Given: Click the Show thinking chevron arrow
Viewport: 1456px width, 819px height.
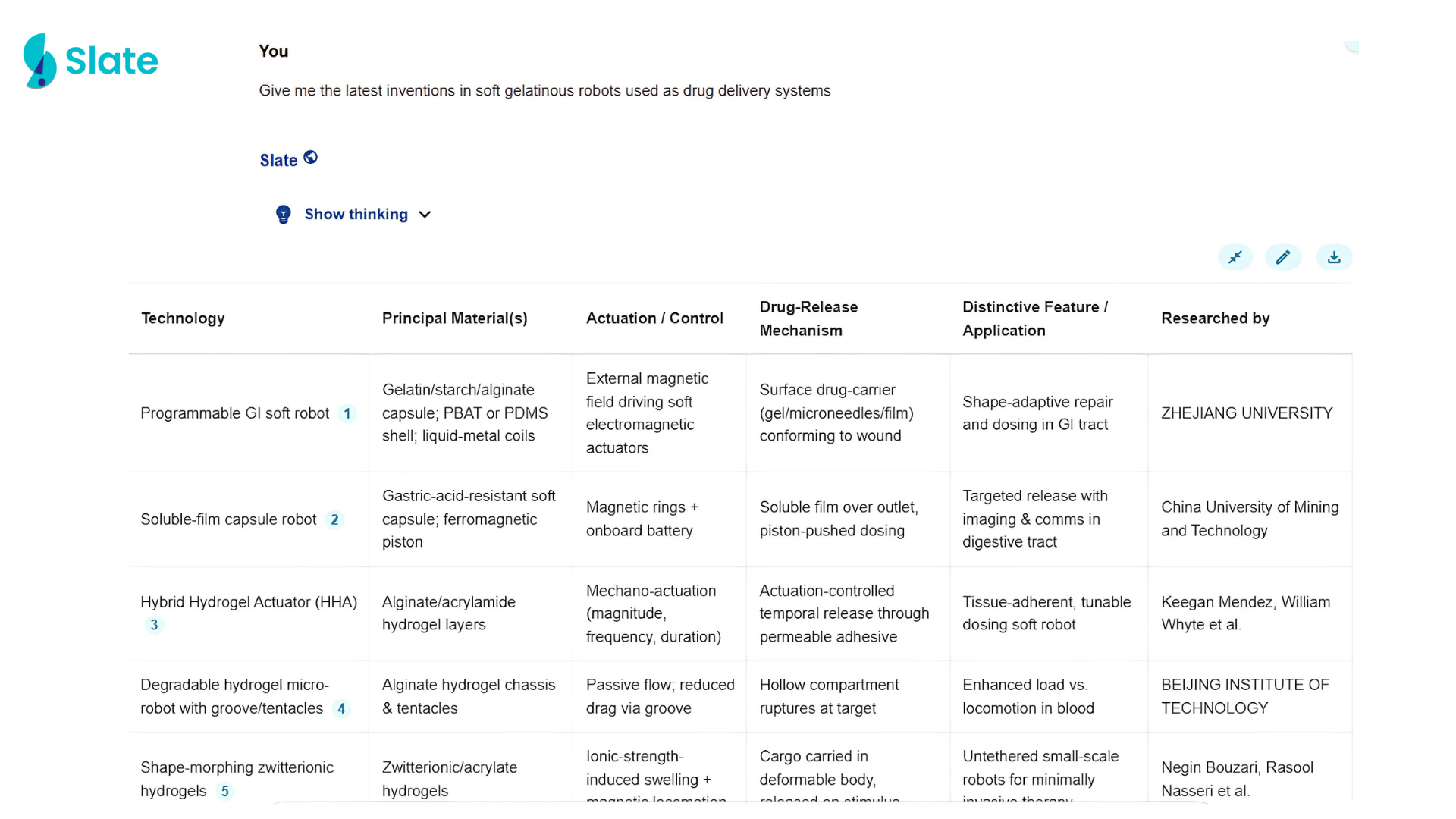Looking at the screenshot, I should click(425, 215).
